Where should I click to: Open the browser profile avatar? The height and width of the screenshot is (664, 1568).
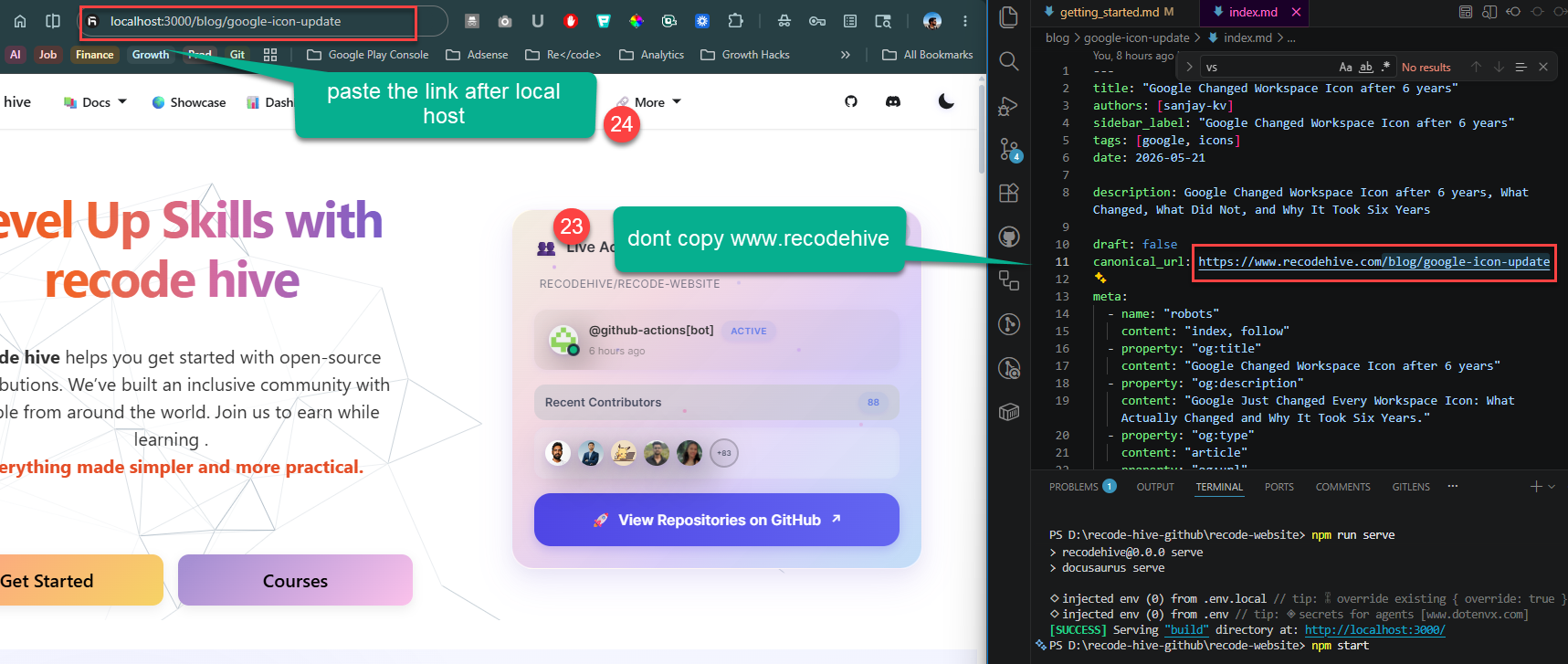click(932, 21)
